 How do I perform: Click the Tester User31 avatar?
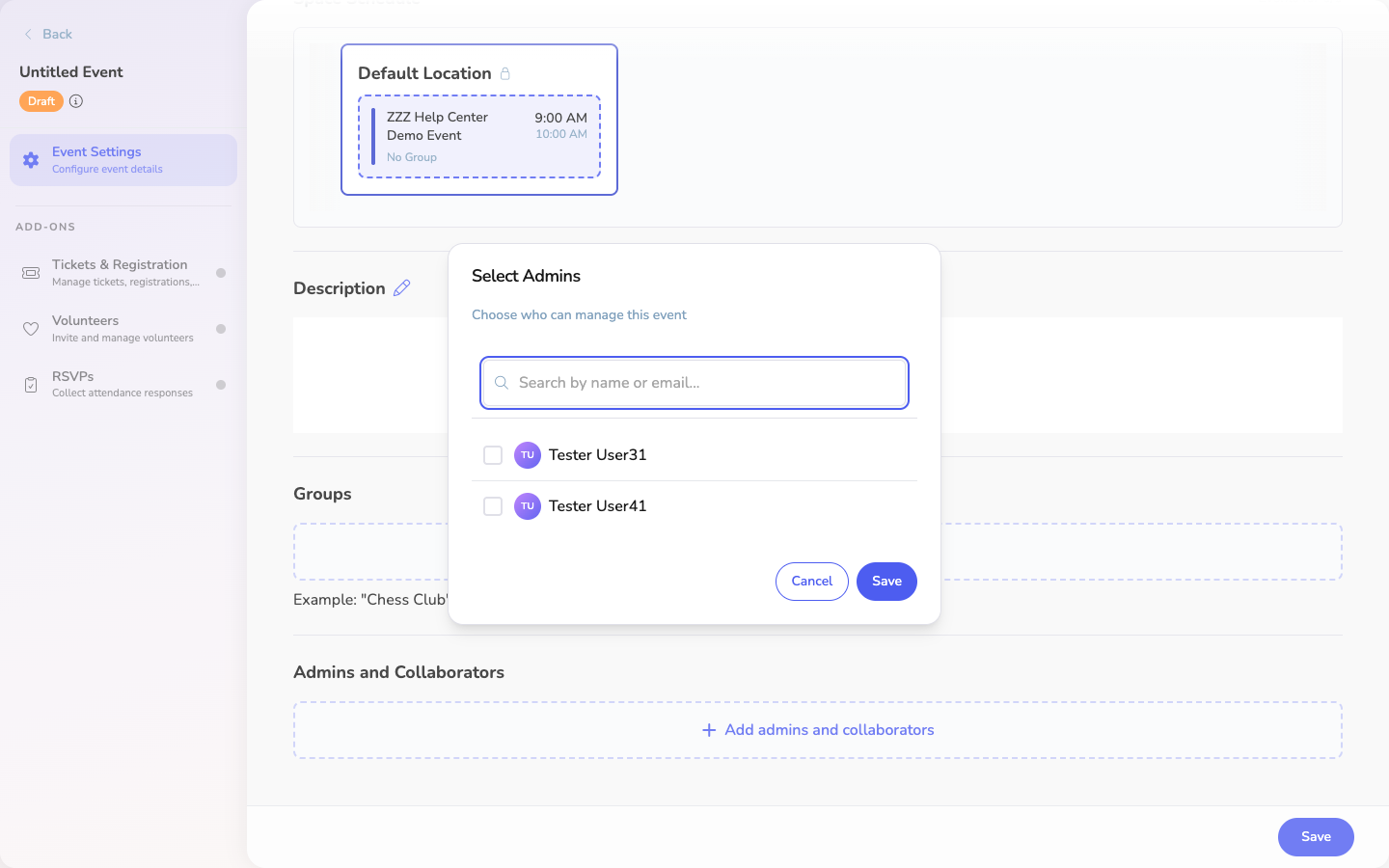tap(528, 455)
